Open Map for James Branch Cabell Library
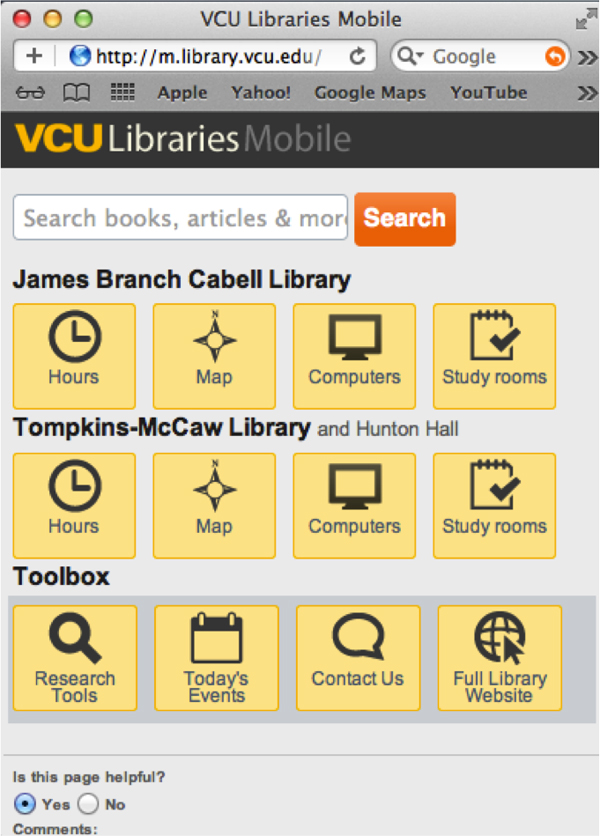Screen dimensions: 600x836 tap(214, 356)
